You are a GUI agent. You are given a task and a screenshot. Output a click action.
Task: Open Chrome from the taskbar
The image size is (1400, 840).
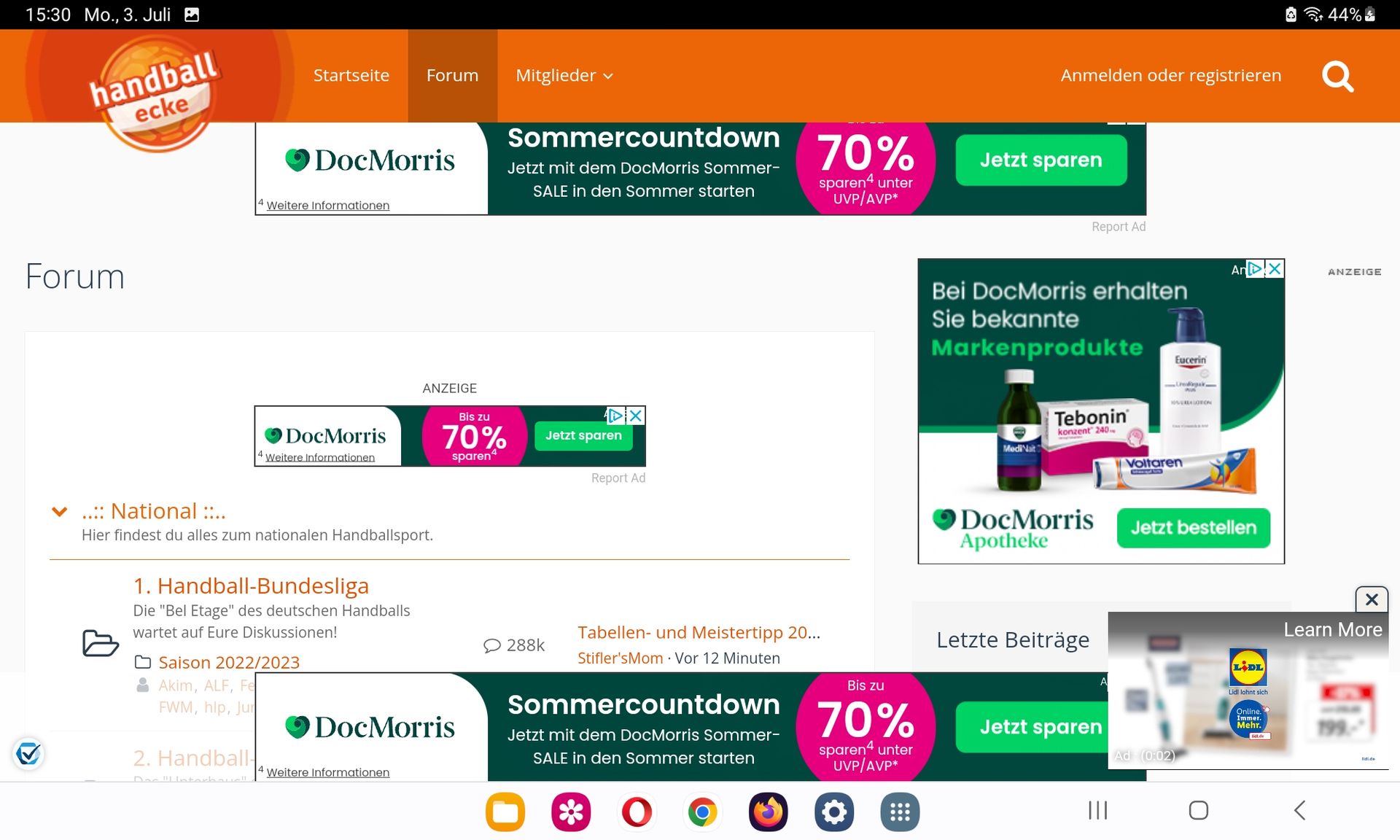point(702,812)
